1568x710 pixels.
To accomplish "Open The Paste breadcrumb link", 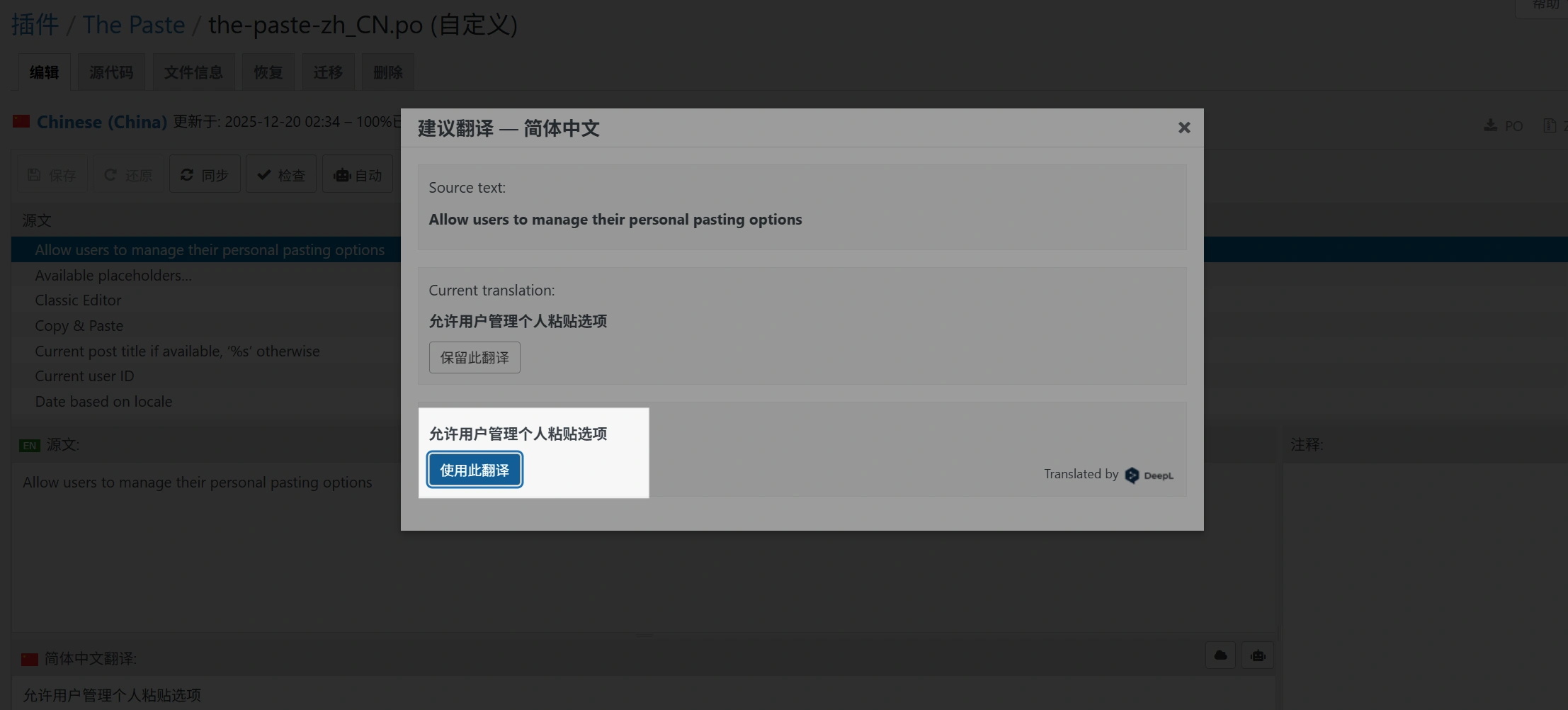I will [134, 25].
